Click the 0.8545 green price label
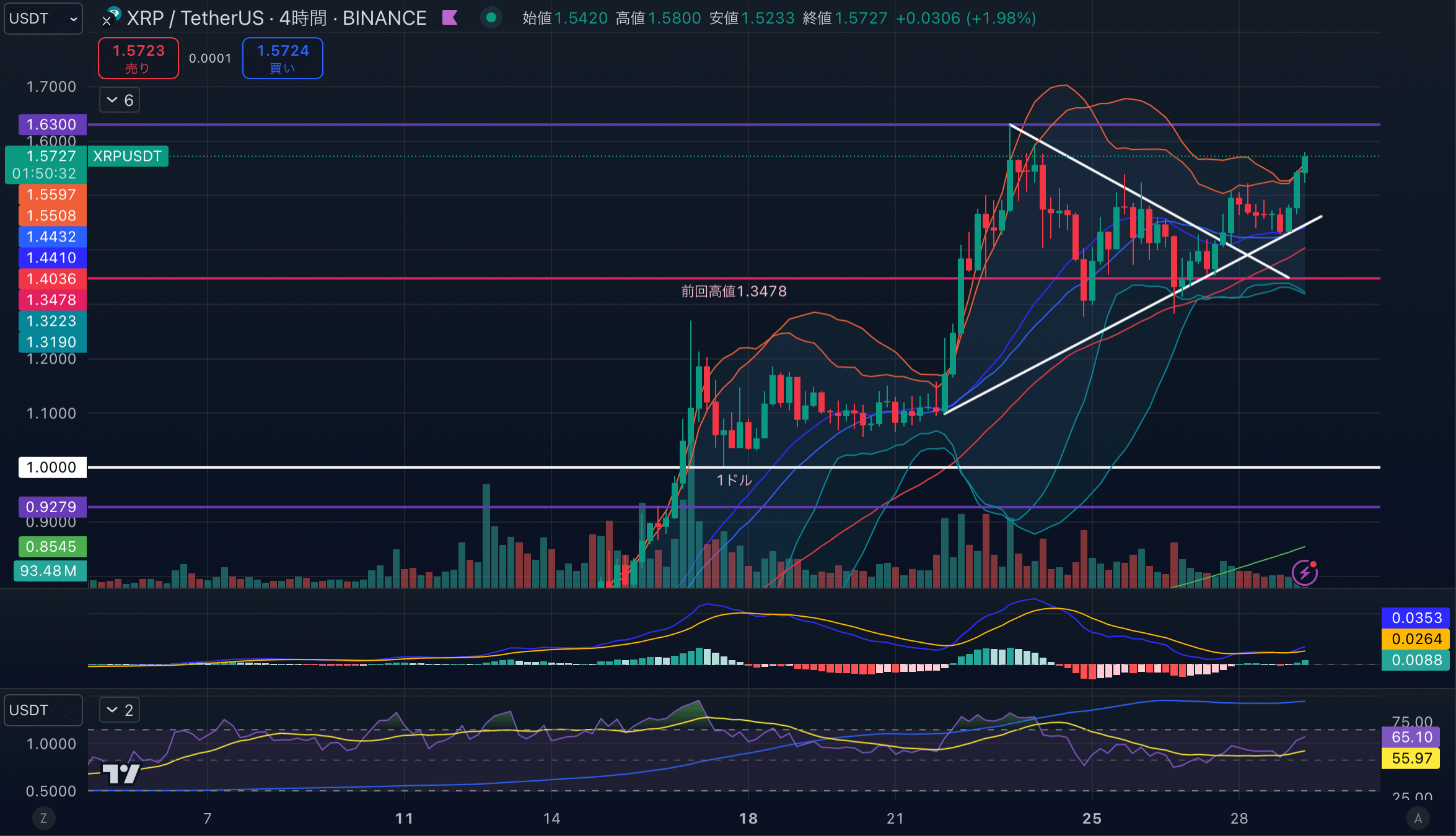 coord(52,547)
